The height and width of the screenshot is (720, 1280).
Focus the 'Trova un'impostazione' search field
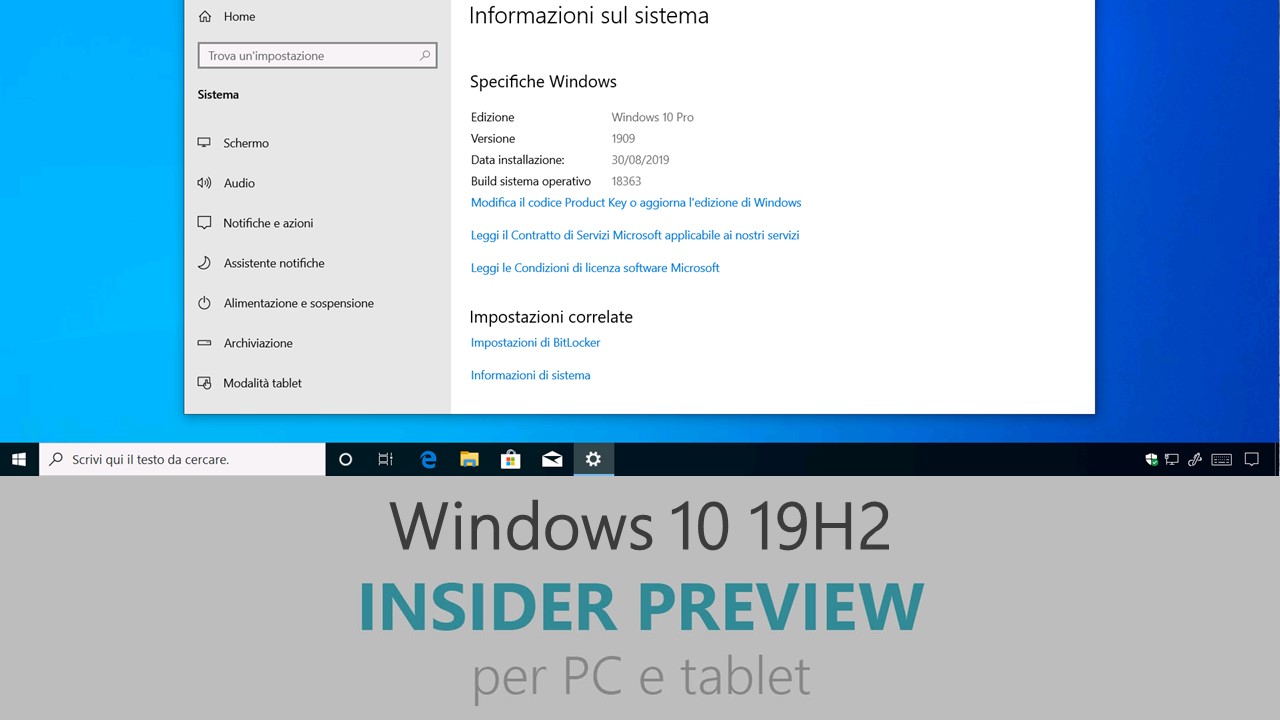318,56
